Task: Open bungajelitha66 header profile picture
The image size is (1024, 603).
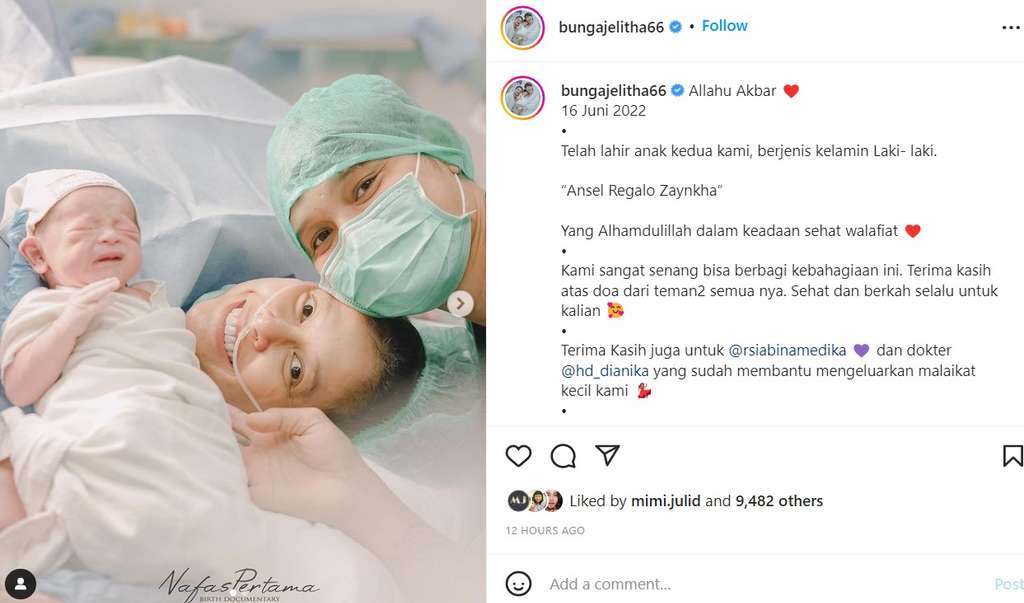Action: [522, 27]
